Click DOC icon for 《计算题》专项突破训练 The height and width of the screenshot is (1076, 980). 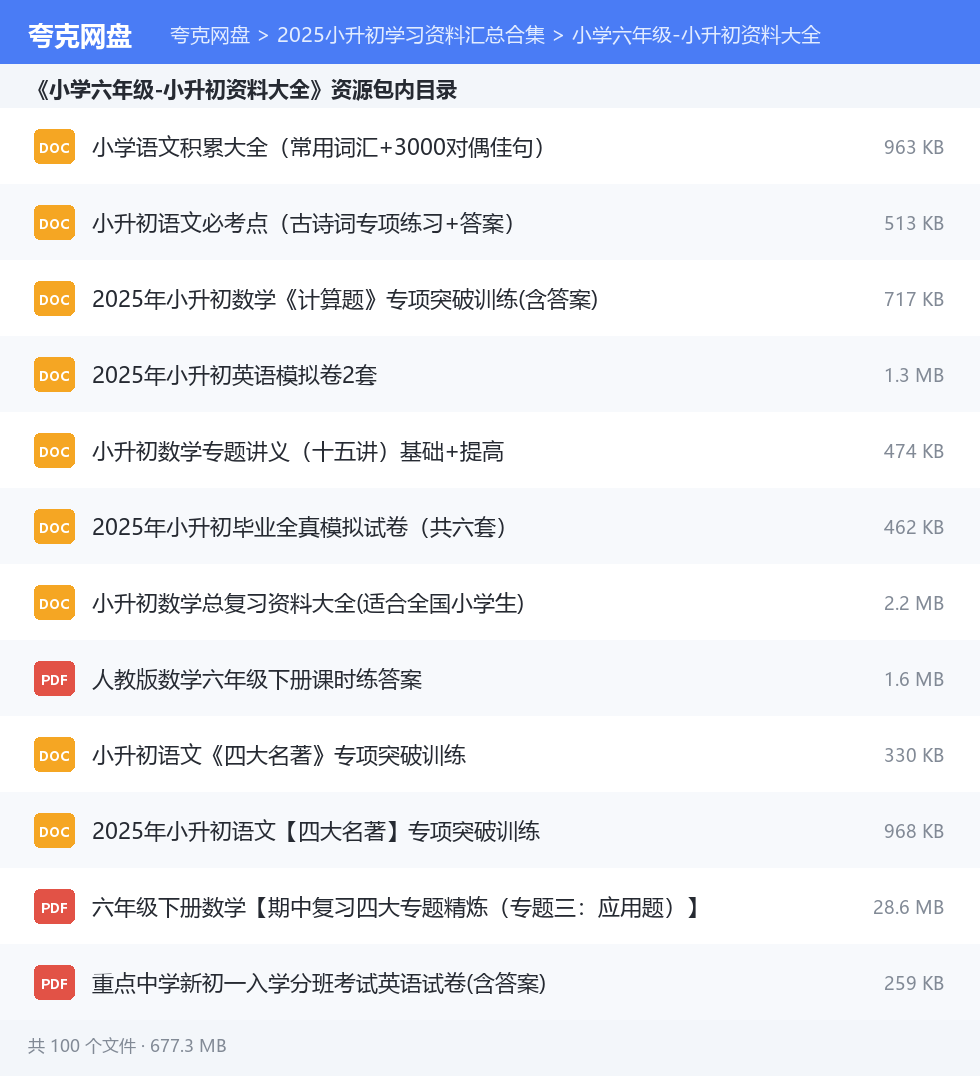click(54, 299)
